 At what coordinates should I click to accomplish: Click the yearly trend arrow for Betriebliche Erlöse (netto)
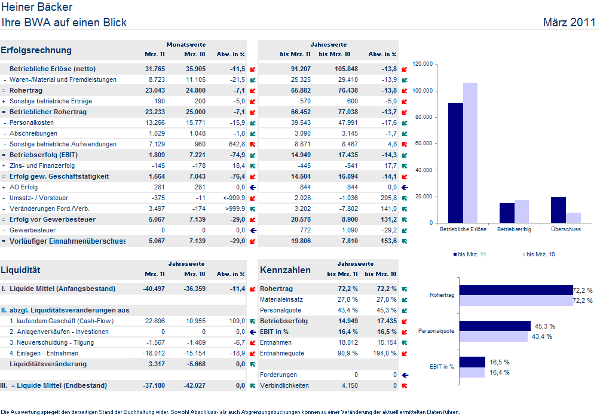pyautogui.click(x=404, y=69)
